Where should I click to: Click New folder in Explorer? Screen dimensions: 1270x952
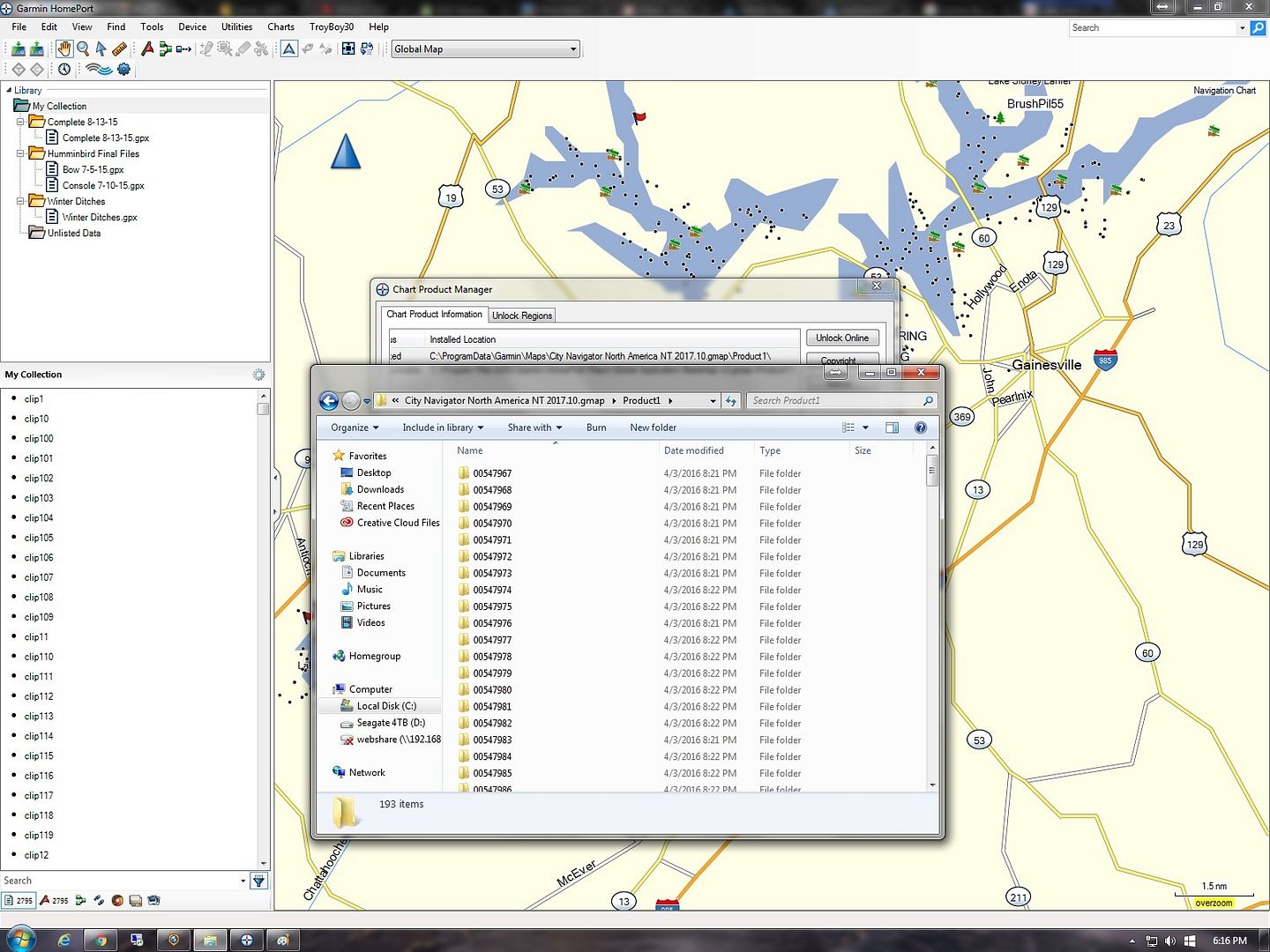[653, 428]
